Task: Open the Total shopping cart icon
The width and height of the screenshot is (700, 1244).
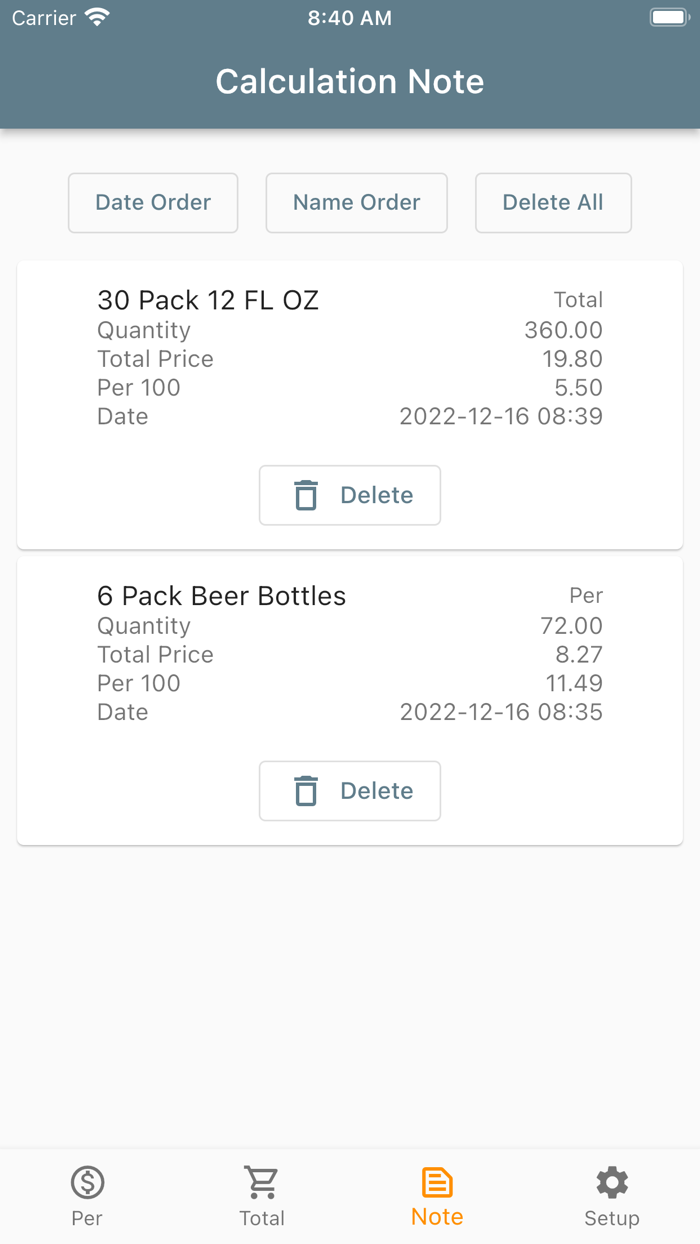Action: pyautogui.click(x=262, y=1183)
